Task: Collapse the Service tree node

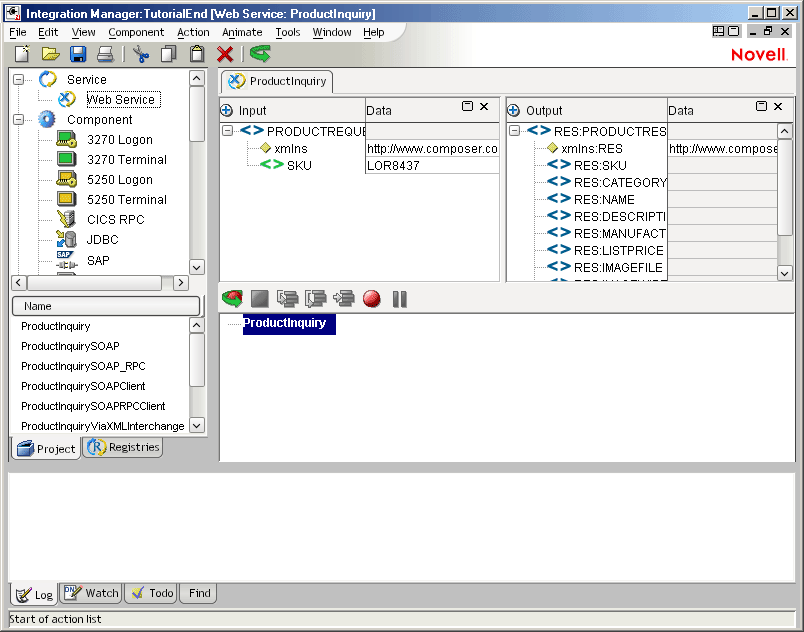Action: click(18, 79)
